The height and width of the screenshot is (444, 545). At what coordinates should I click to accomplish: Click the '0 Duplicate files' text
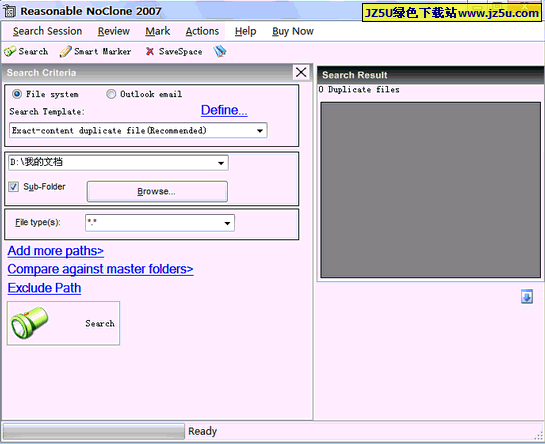point(359,89)
